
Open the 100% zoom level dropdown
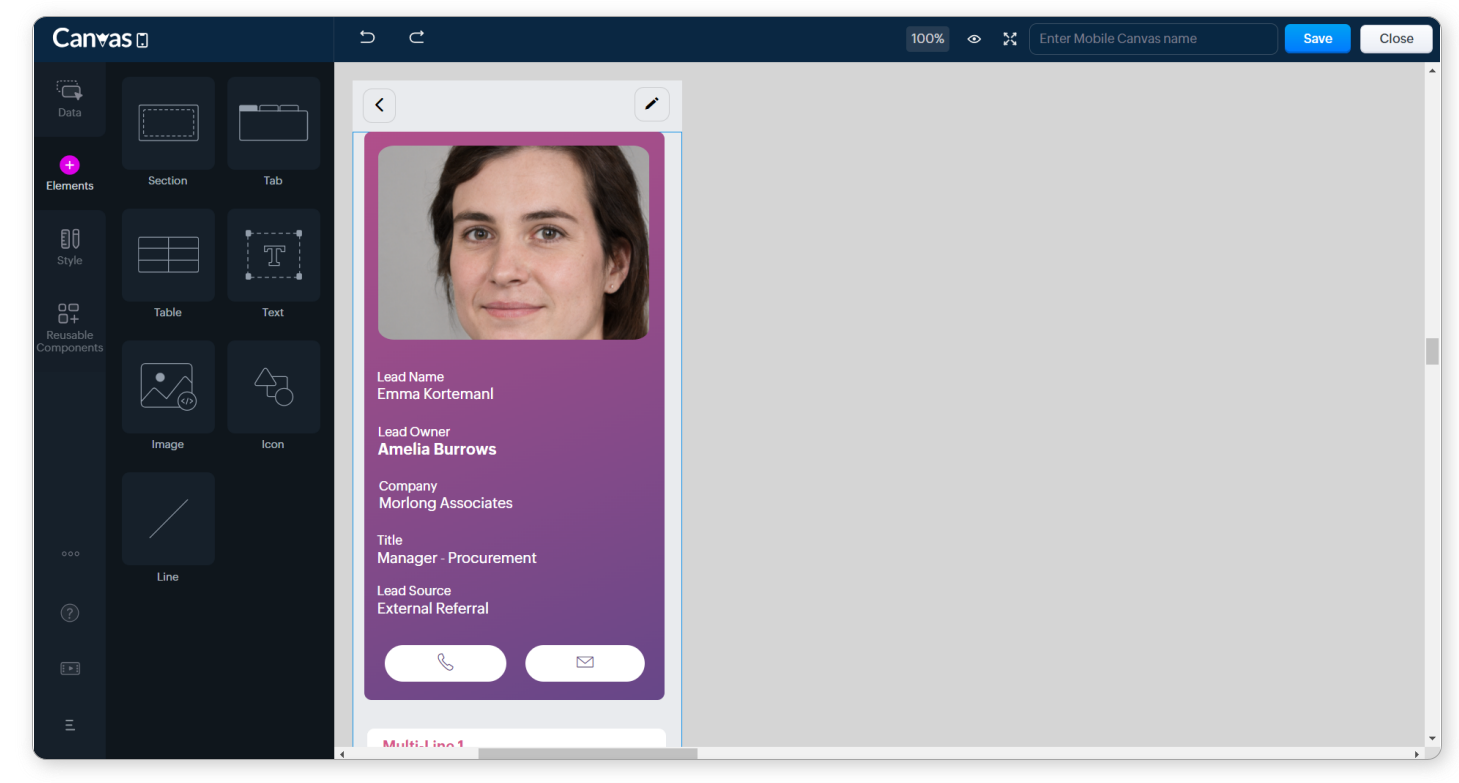[927, 39]
